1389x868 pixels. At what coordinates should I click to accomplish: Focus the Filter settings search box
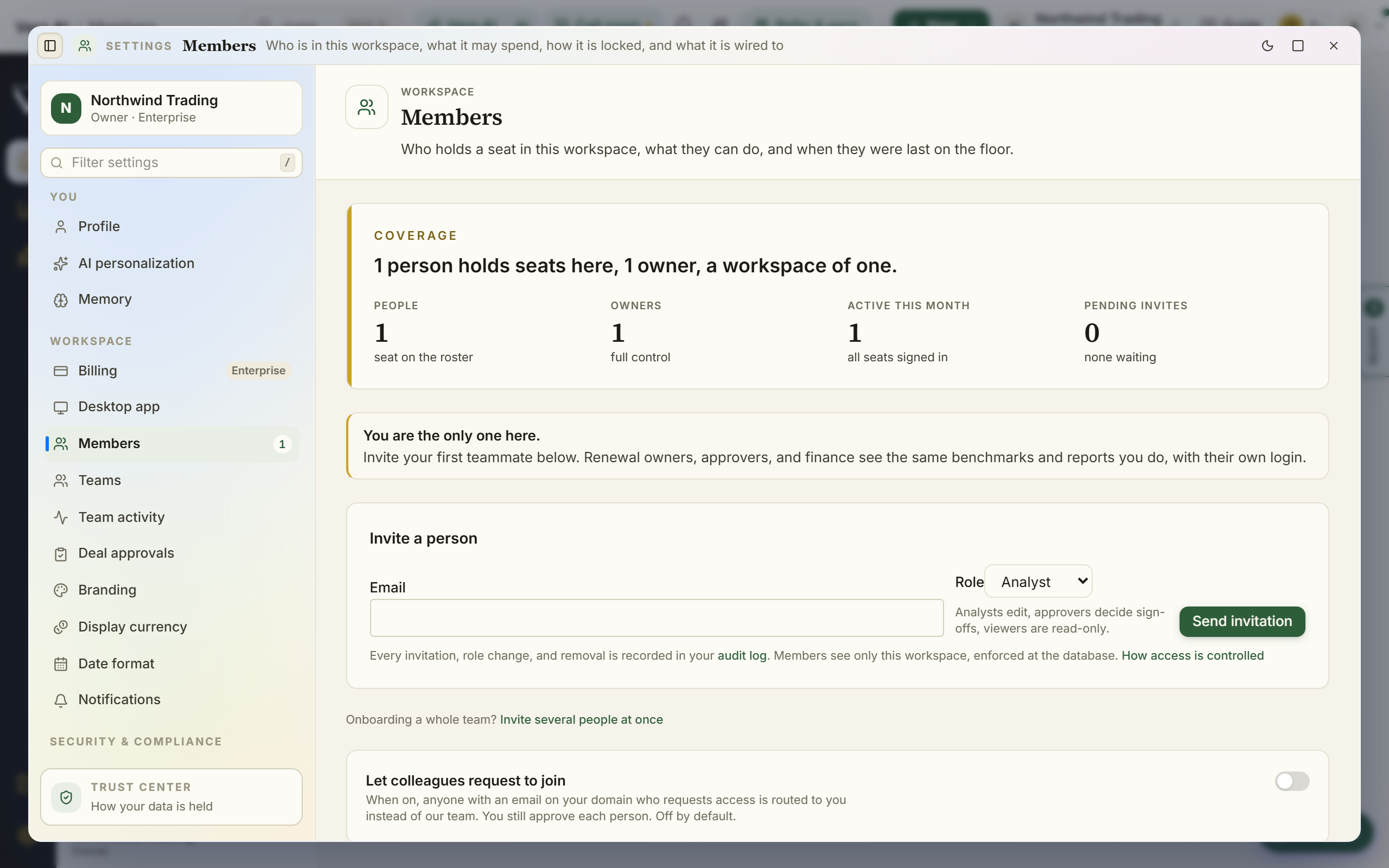tap(171, 162)
